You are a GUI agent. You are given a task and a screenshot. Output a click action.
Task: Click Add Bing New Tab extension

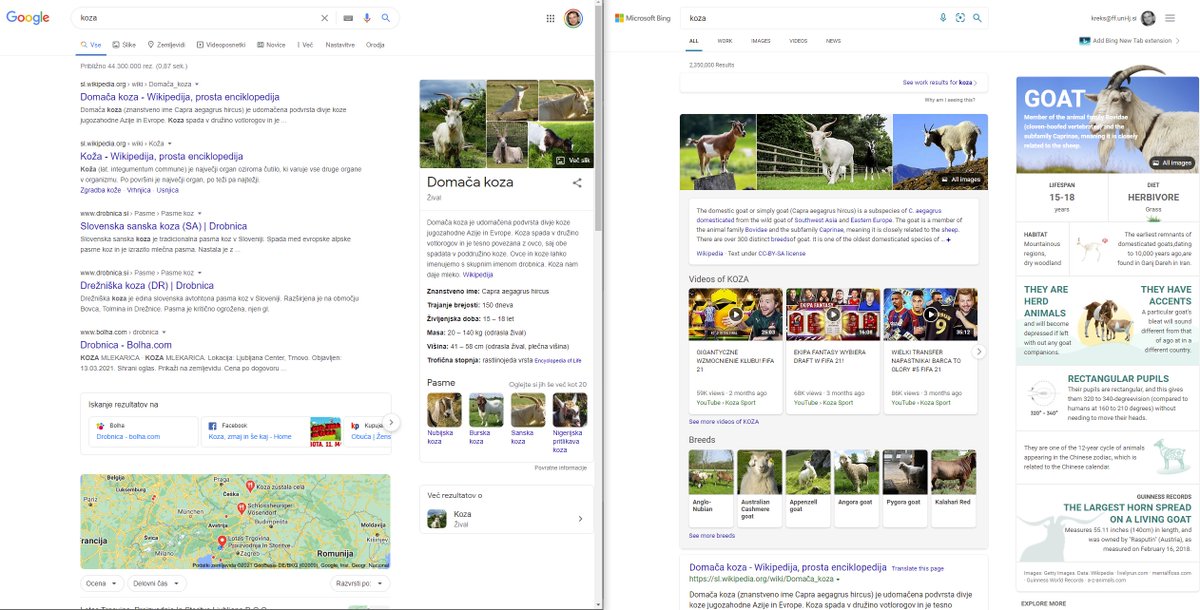coord(1130,41)
